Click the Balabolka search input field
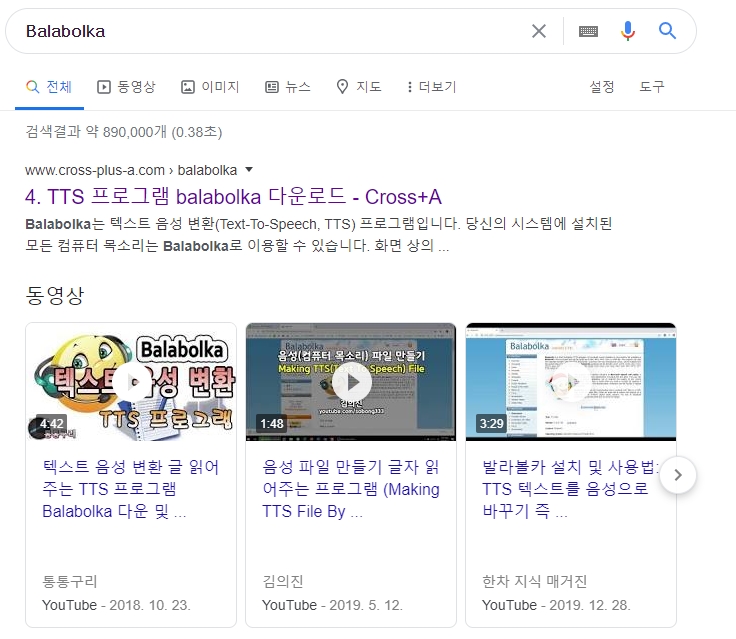The height and width of the screenshot is (639, 736). 272,31
